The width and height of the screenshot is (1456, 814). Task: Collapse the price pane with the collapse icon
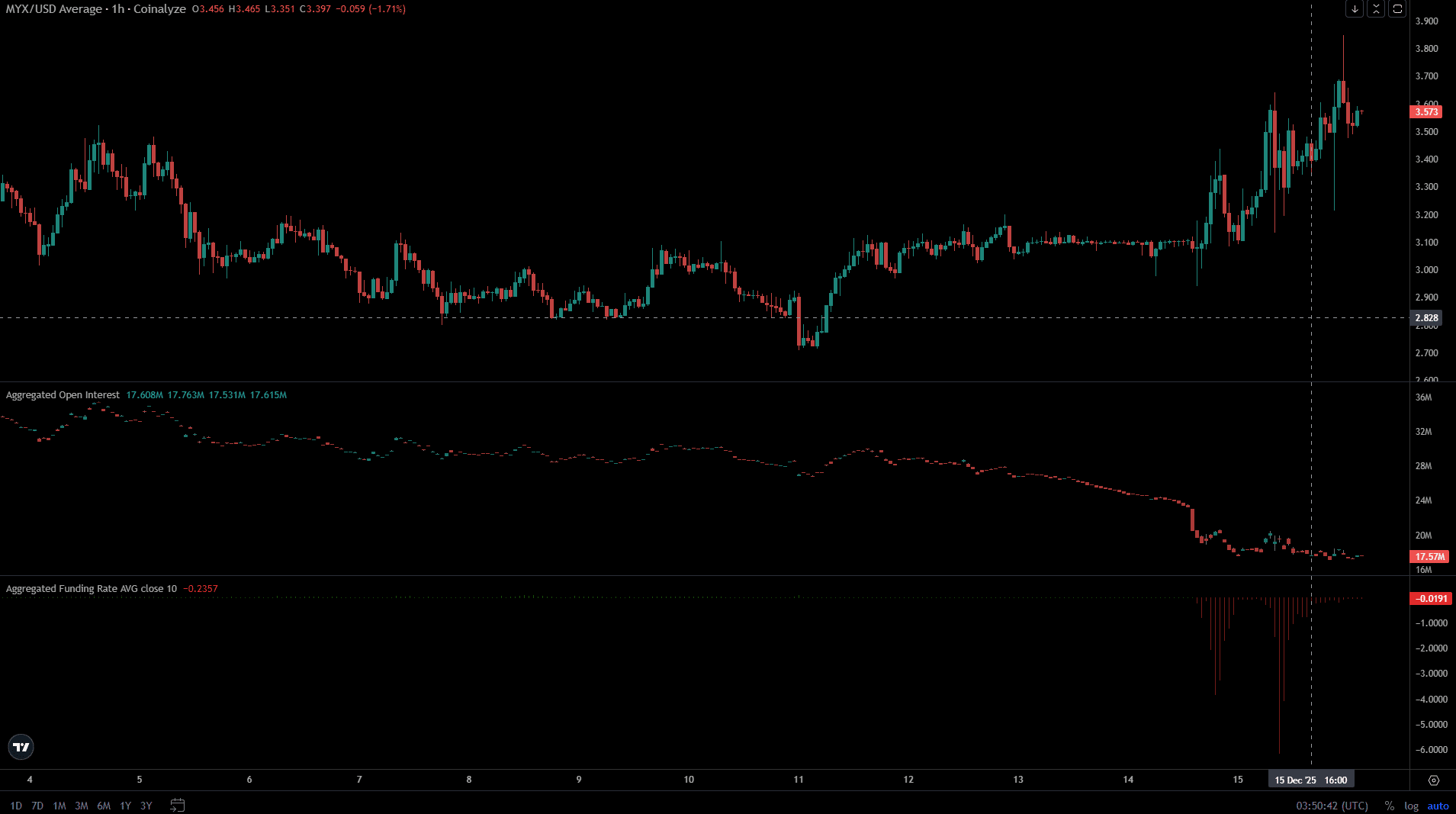pyautogui.click(x=1376, y=9)
